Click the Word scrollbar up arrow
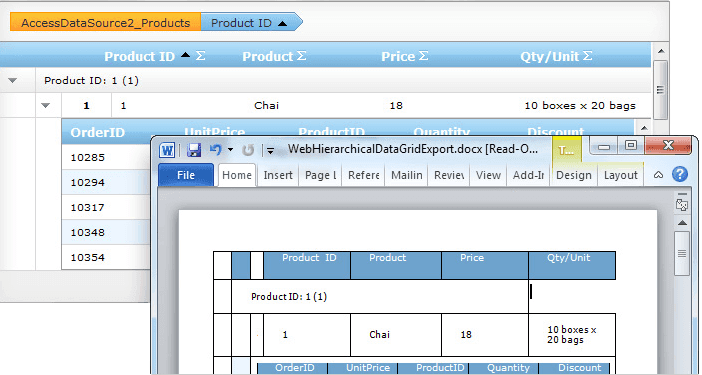Viewport: 702px width, 375px height. (x=682, y=223)
